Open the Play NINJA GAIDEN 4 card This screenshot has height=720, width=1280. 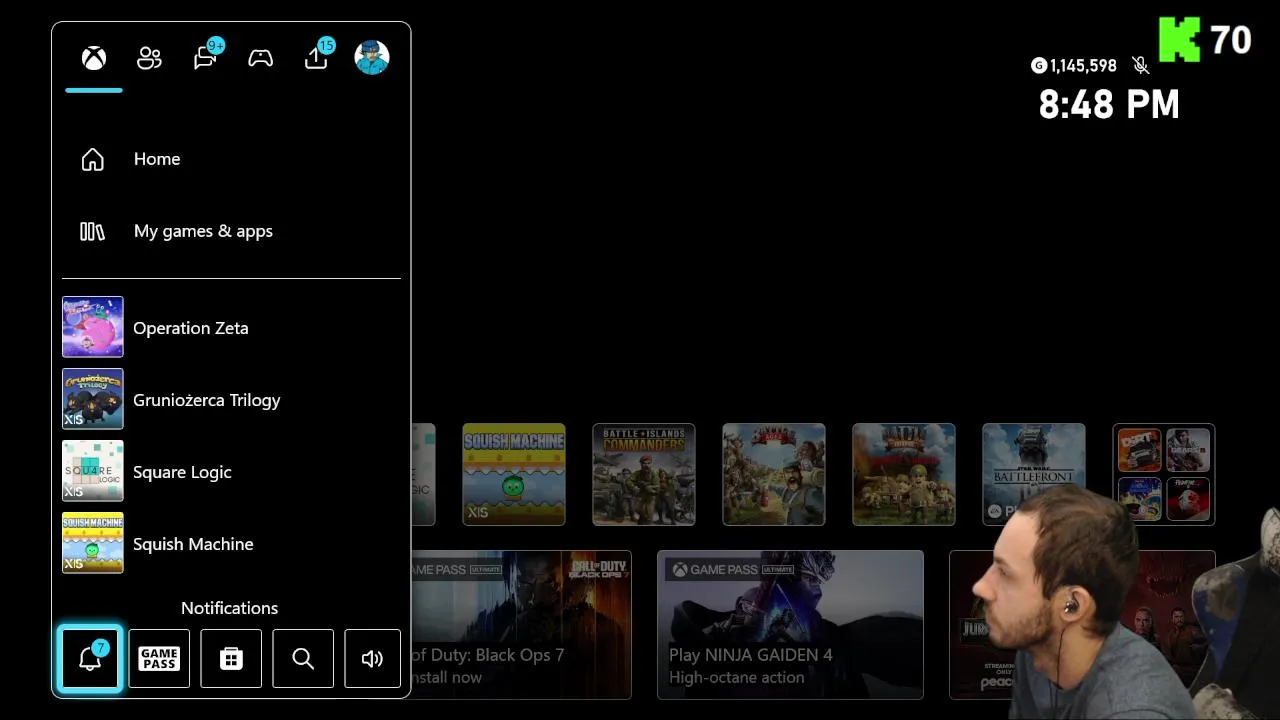coord(790,625)
